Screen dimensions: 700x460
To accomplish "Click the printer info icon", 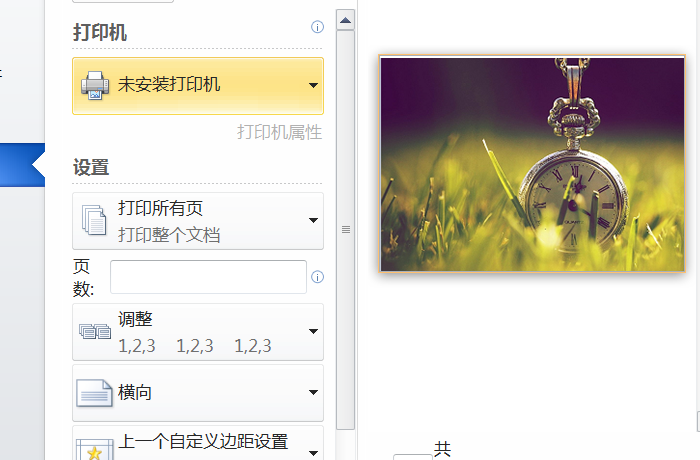I will click(317, 27).
